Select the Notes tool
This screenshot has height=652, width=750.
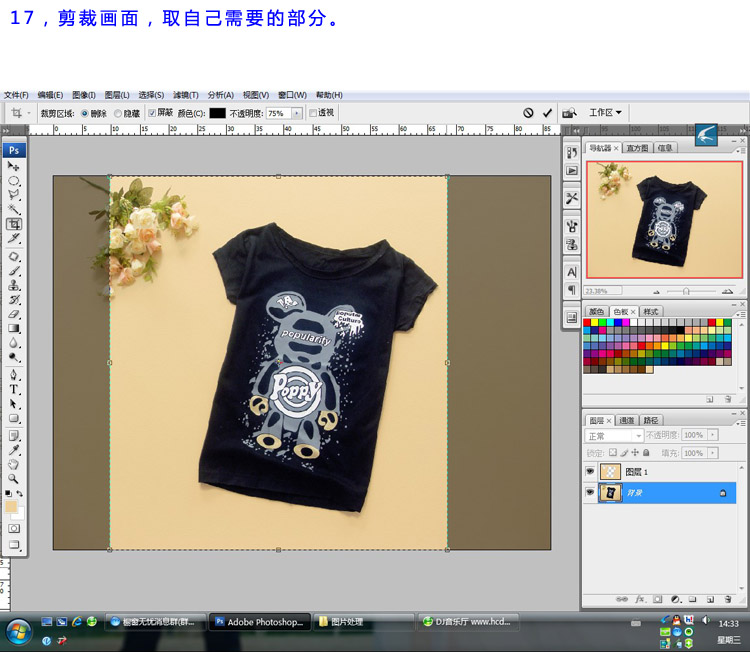[13, 435]
